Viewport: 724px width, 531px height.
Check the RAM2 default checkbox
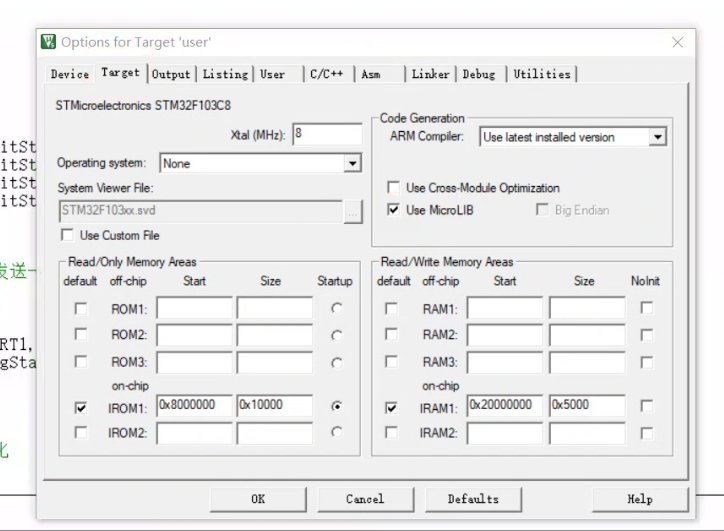(x=391, y=334)
